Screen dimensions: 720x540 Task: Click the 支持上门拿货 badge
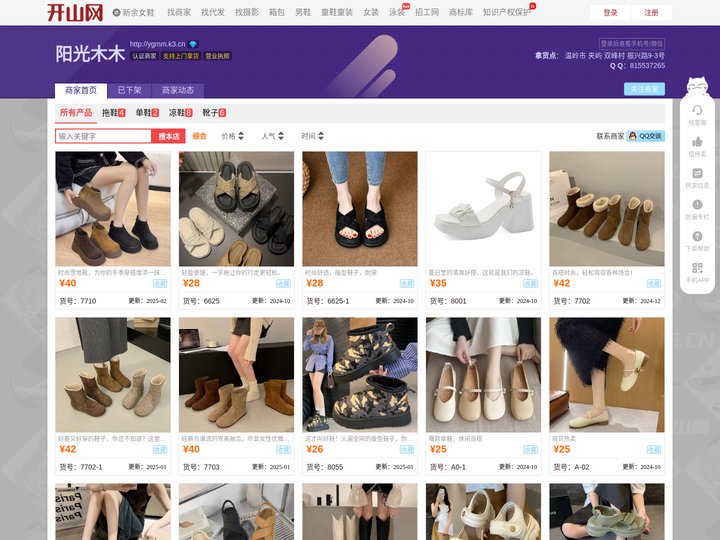(x=181, y=56)
